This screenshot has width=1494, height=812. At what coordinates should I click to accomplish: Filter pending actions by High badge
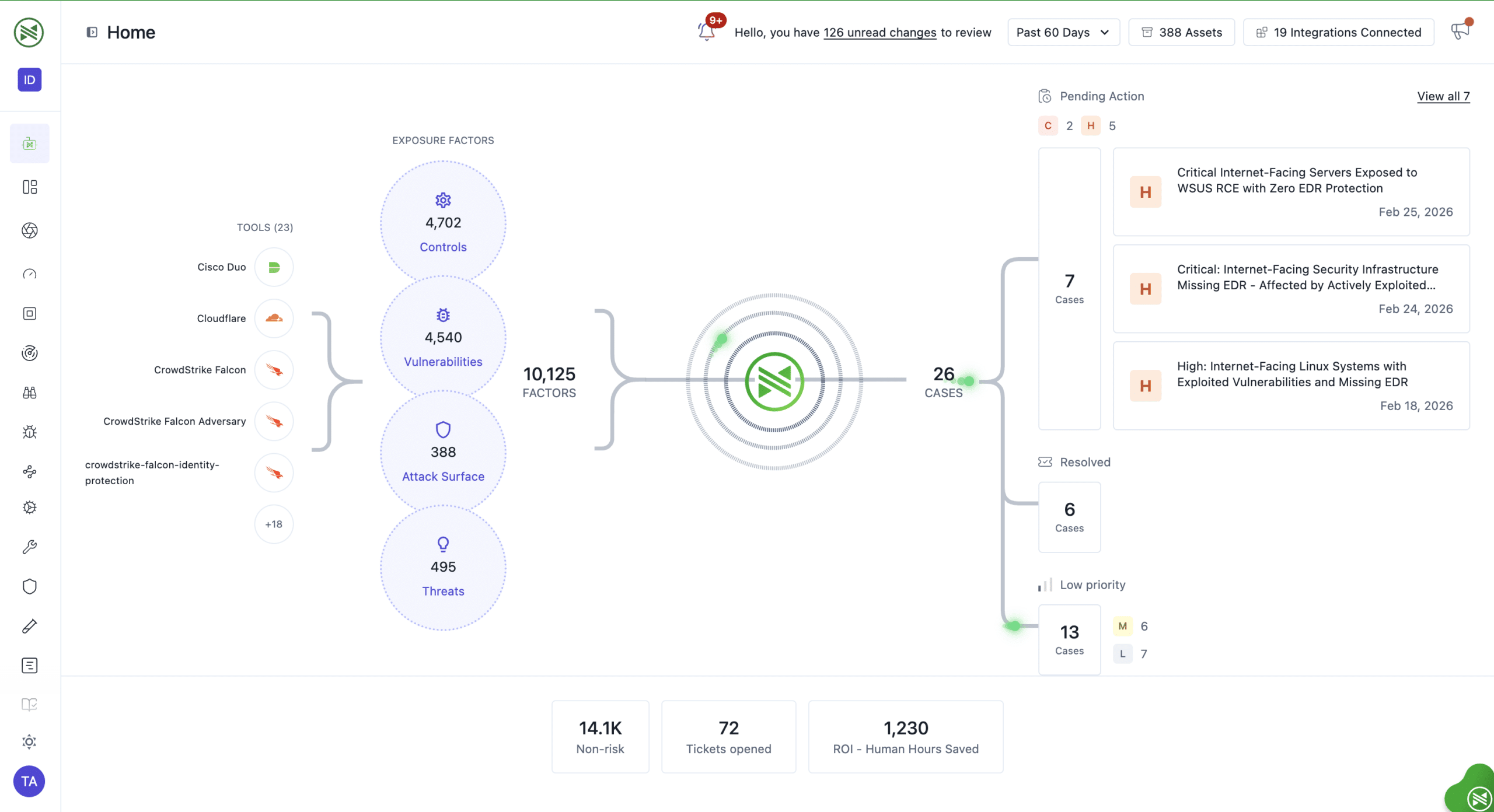point(1090,126)
